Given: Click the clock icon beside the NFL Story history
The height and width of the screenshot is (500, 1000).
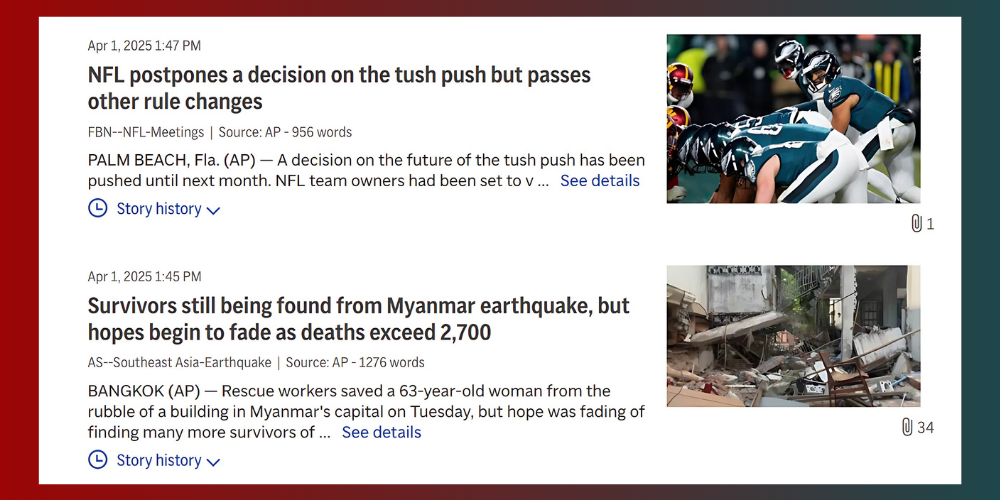Looking at the screenshot, I should (98, 209).
